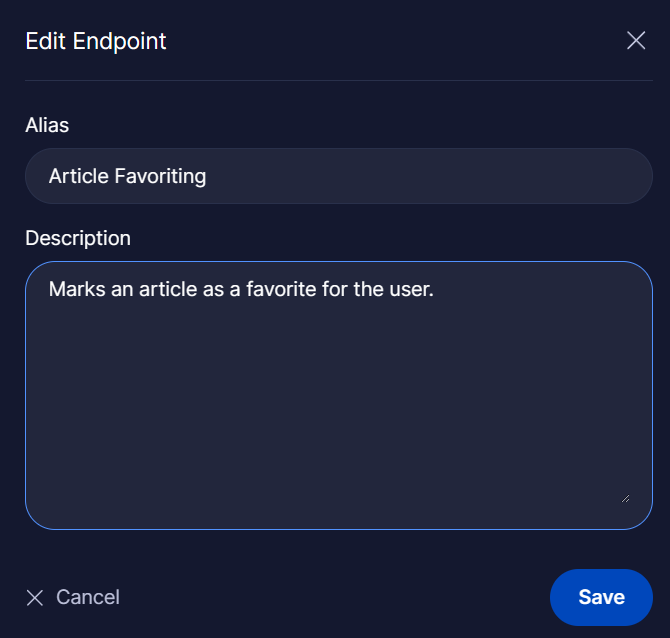Focus the Alias input field
This screenshot has width=670, height=638.
tap(338, 176)
